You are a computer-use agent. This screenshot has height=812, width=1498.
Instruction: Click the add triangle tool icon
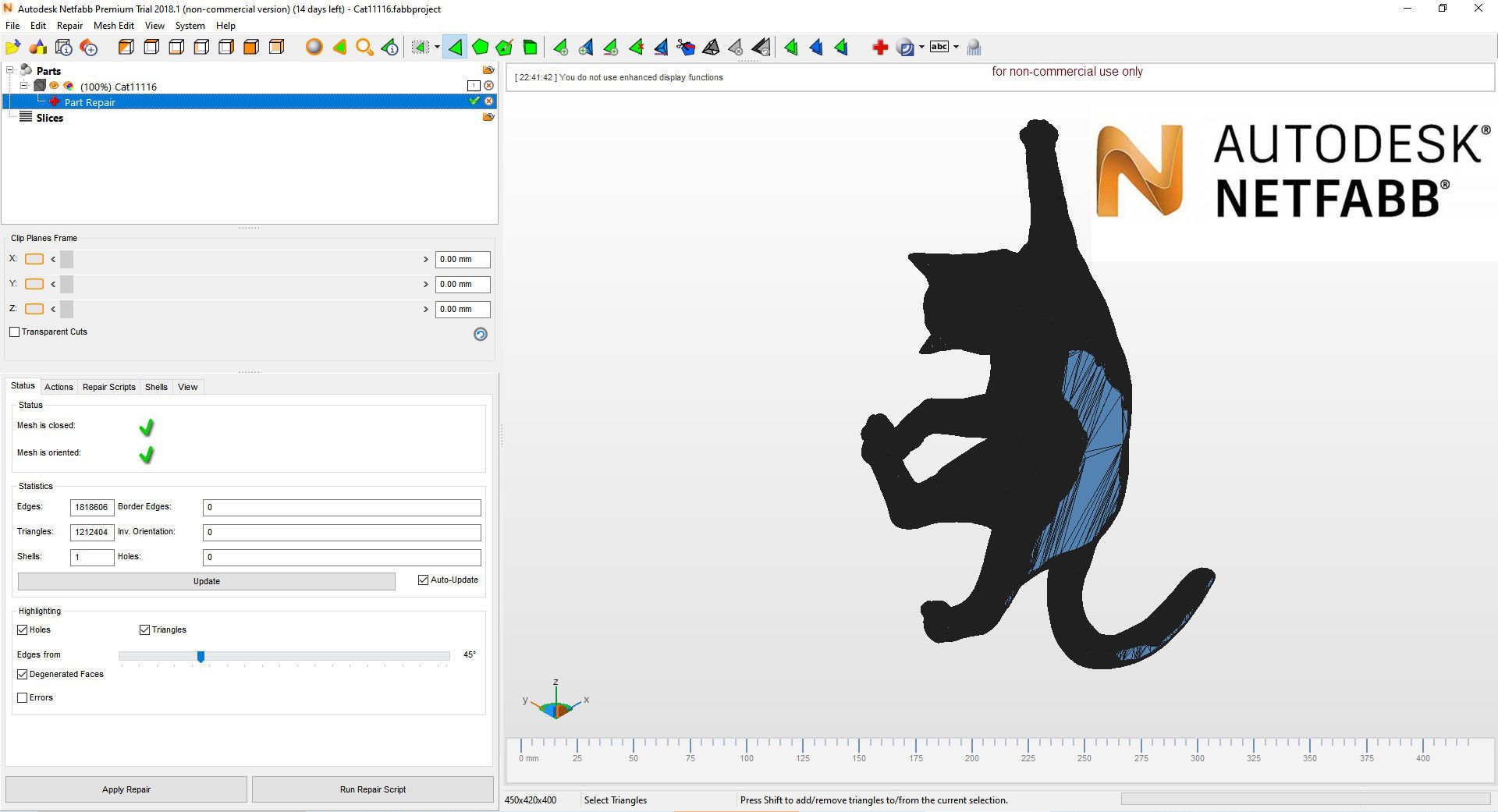[560, 48]
